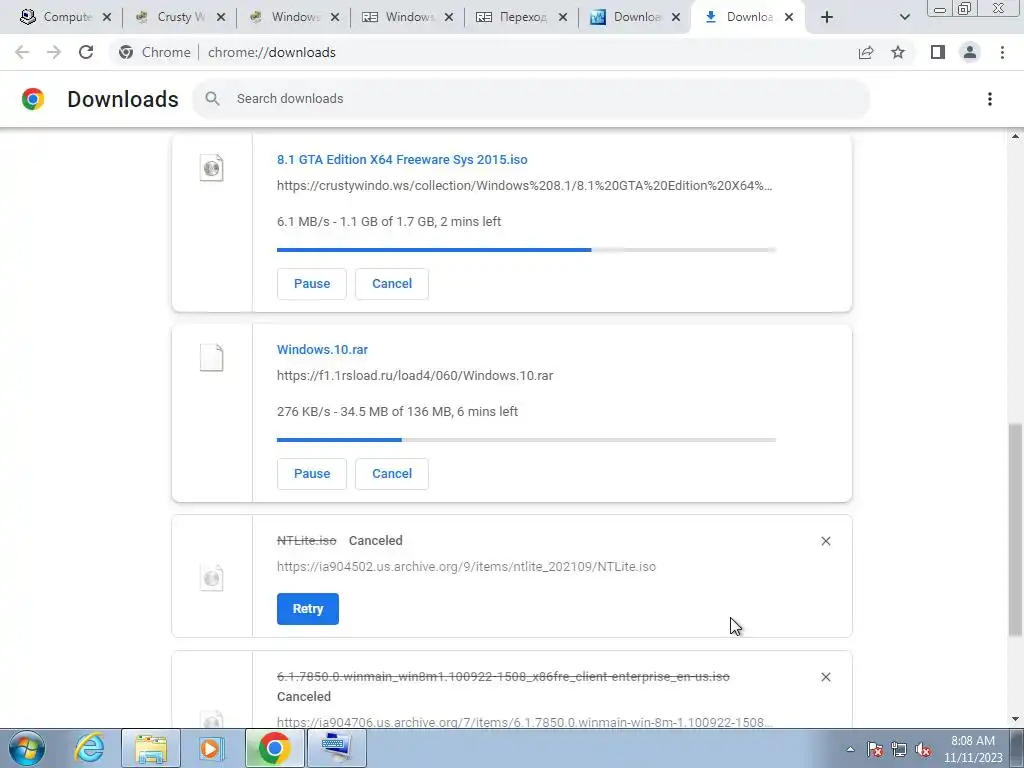Remove NTLite.iso from the downloads list
The width and height of the screenshot is (1024, 768).
click(x=825, y=541)
